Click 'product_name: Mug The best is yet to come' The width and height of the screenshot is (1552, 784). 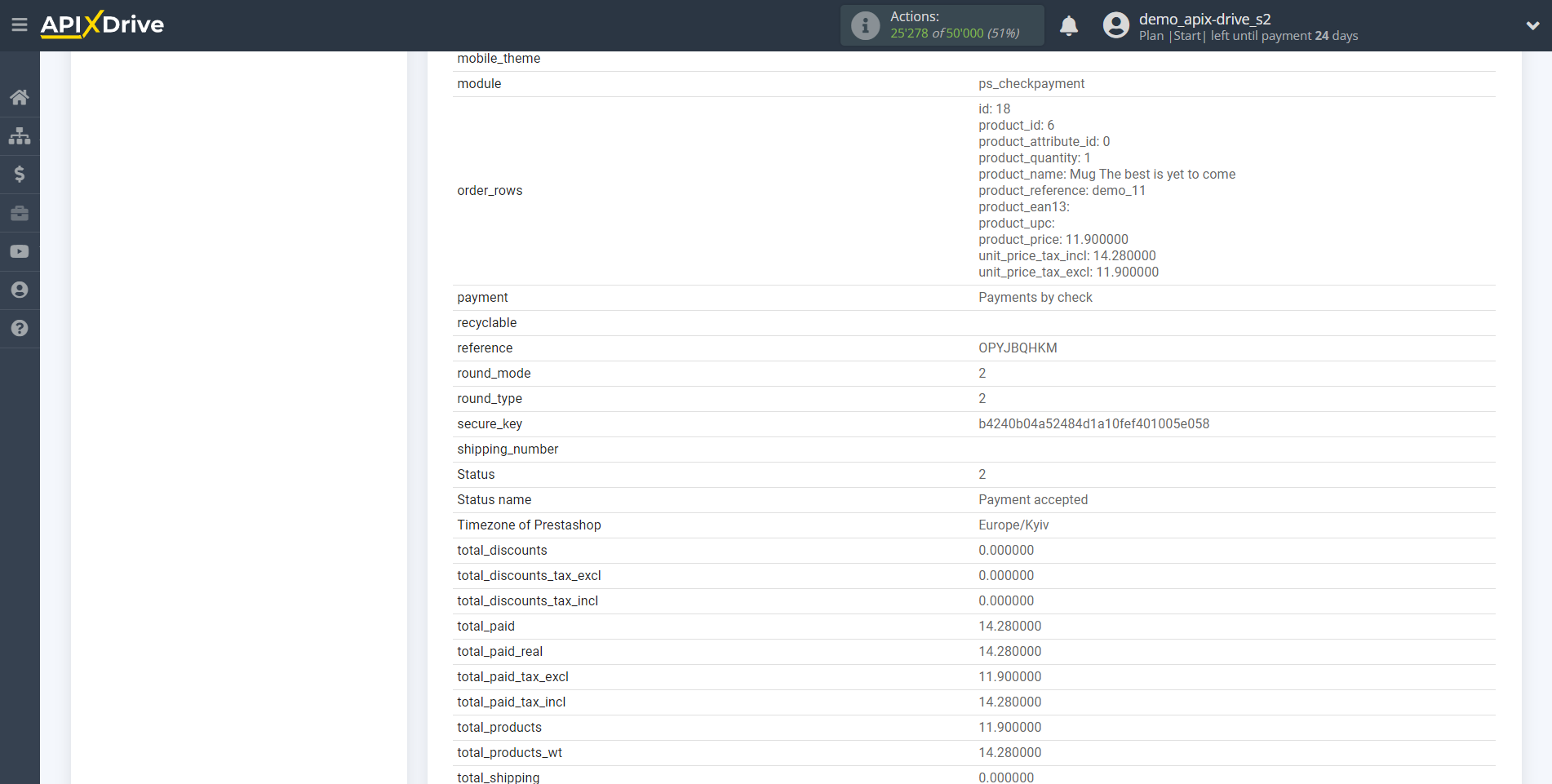1106,174
